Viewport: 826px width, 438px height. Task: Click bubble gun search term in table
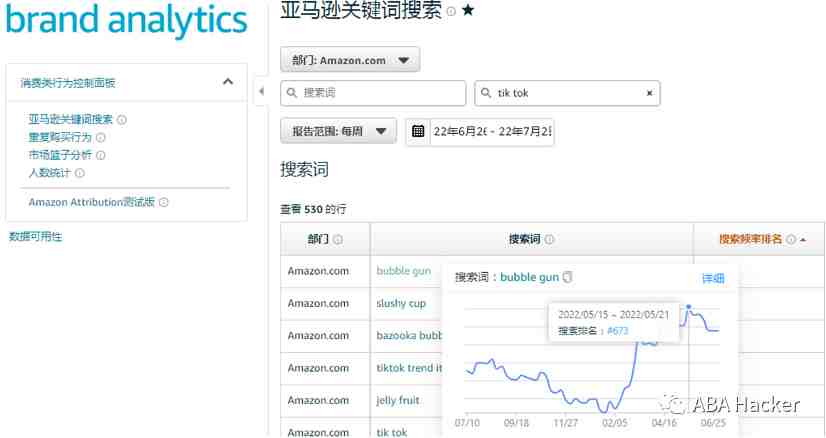point(404,271)
